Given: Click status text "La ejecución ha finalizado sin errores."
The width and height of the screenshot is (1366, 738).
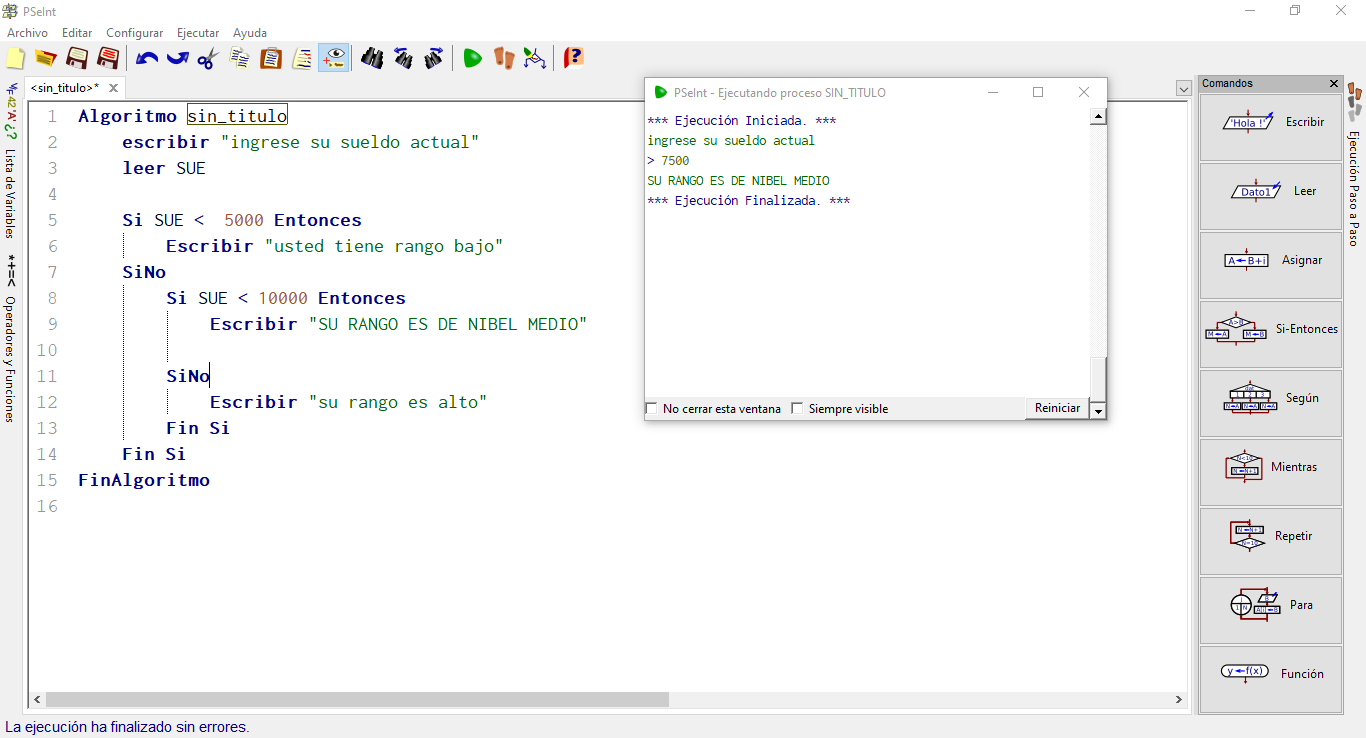Looking at the screenshot, I should [127, 727].
